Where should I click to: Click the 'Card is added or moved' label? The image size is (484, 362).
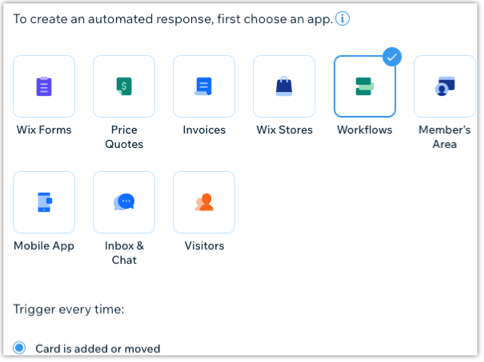point(98,349)
